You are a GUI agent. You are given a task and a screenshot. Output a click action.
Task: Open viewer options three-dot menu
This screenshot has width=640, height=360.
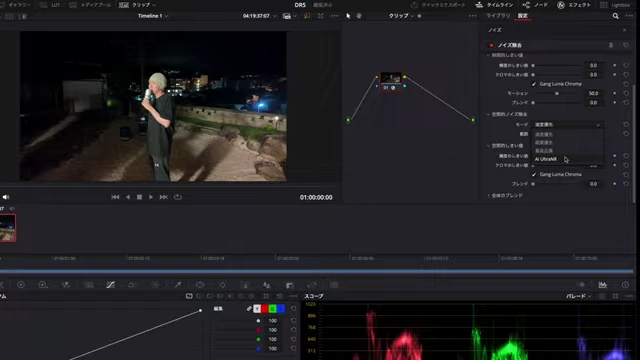pyautogui.click(x=335, y=16)
